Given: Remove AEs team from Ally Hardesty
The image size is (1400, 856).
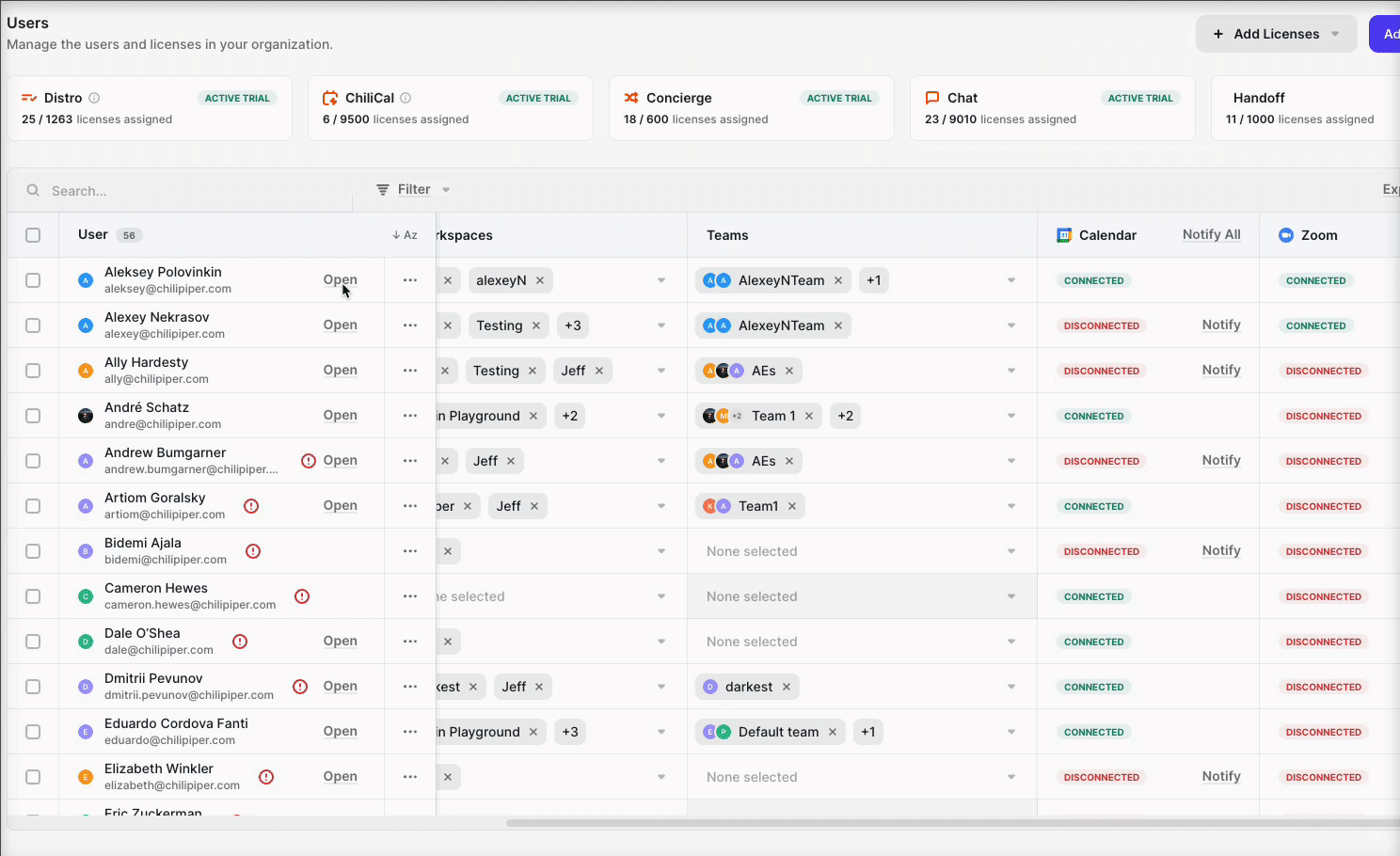Looking at the screenshot, I should point(789,371).
